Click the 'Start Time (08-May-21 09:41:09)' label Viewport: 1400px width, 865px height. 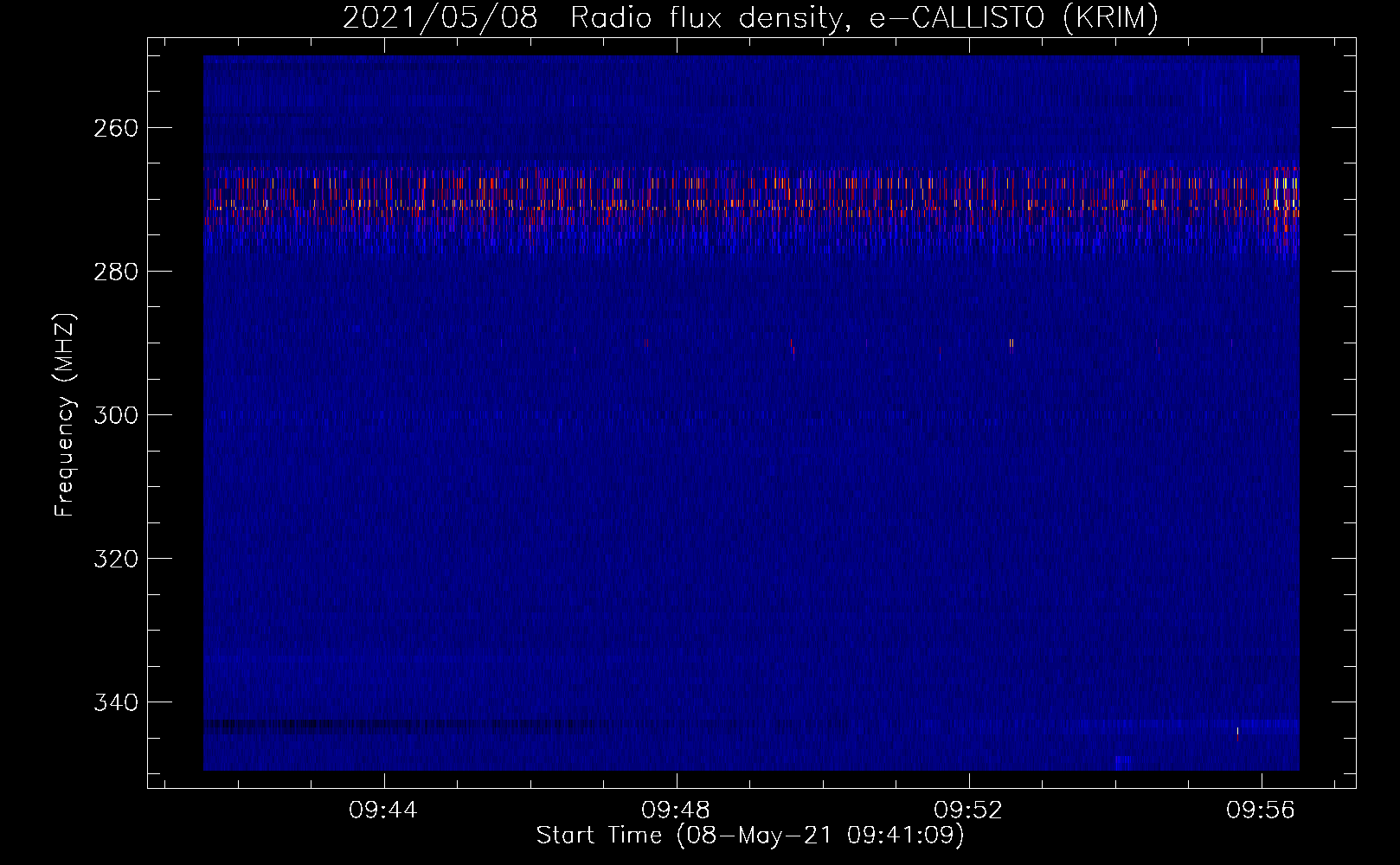(750, 836)
